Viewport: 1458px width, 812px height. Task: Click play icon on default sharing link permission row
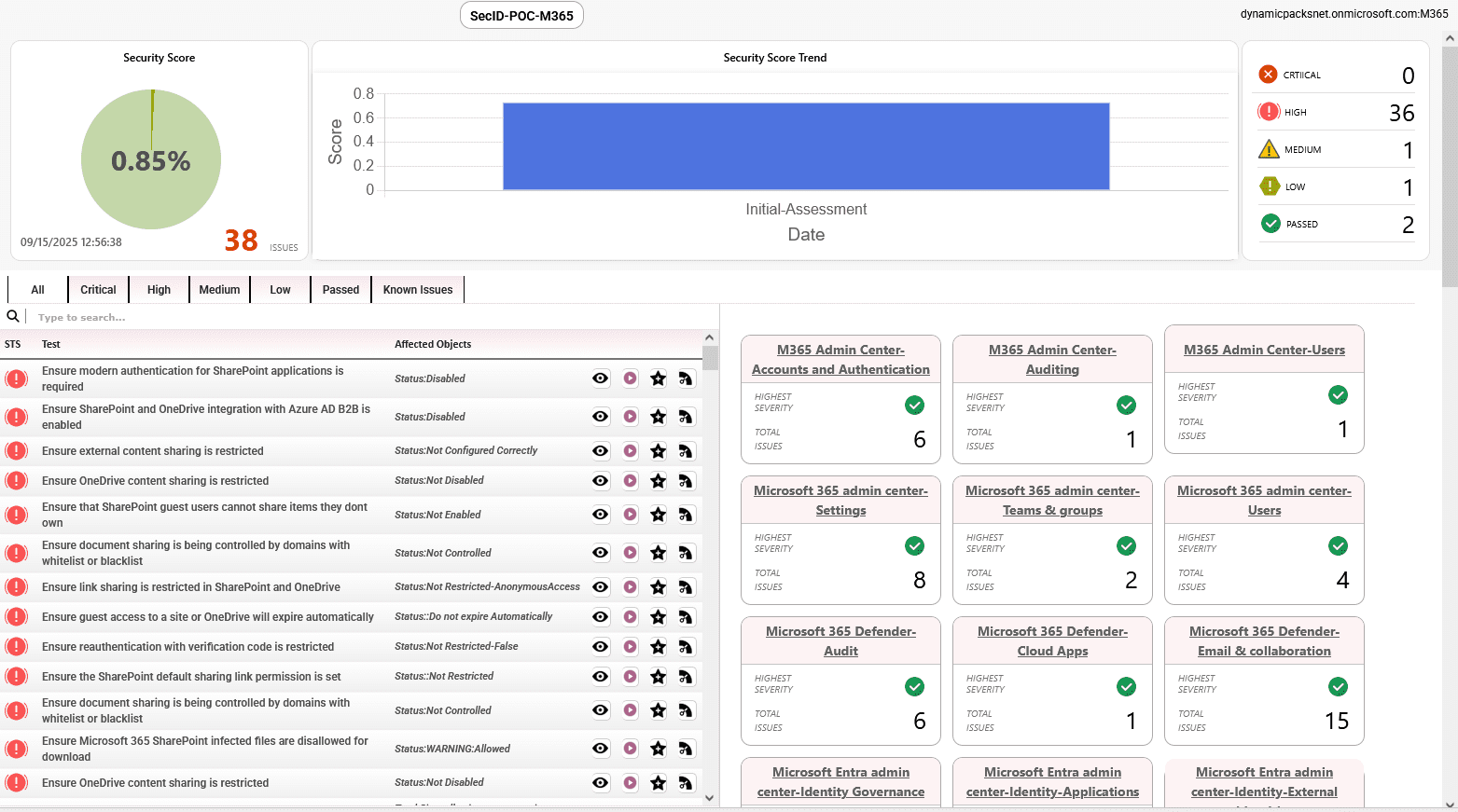tap(631, 677)
